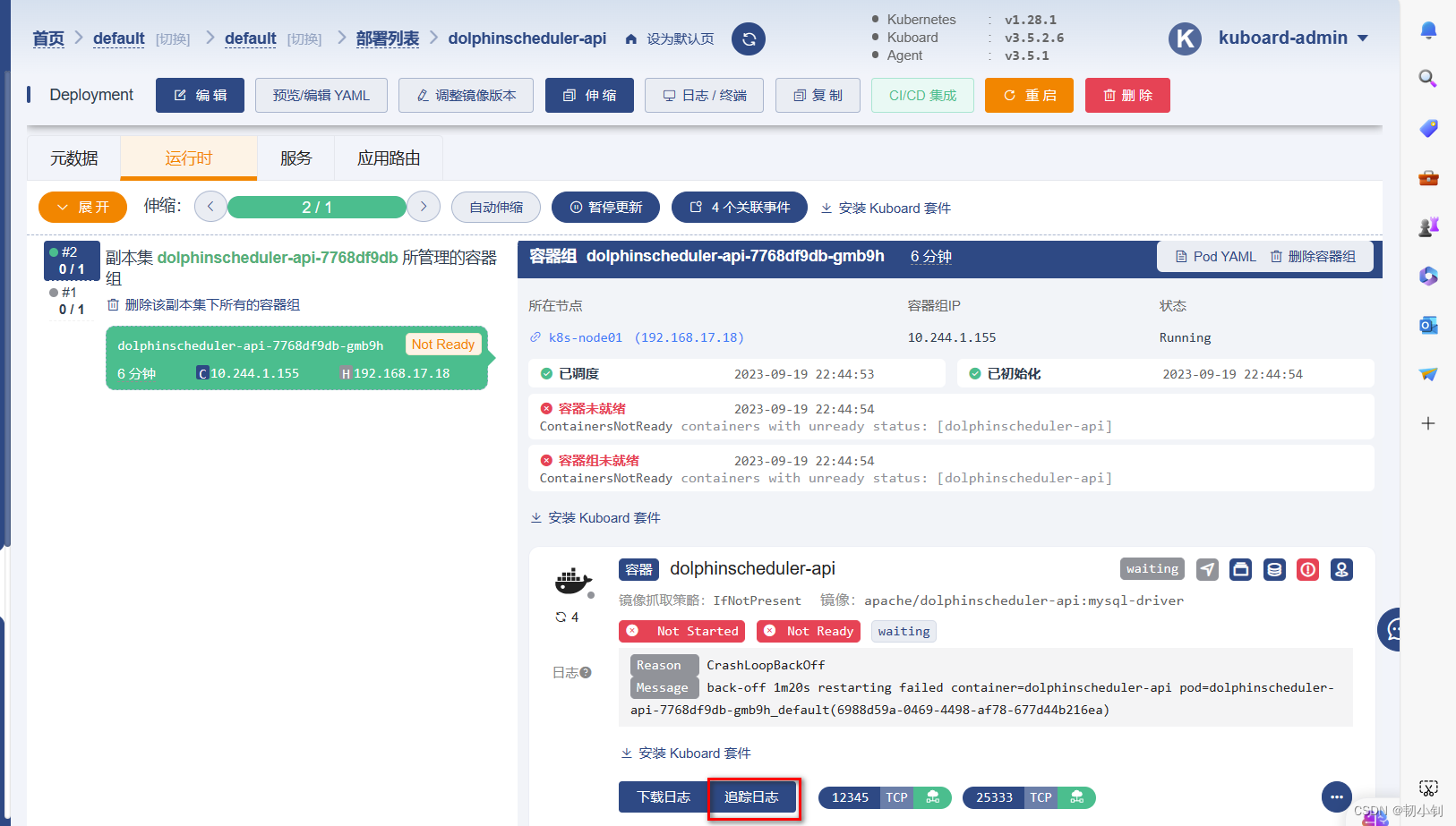Open Pod YAML
The image size is (1456, 826).
coord(1215,257)
